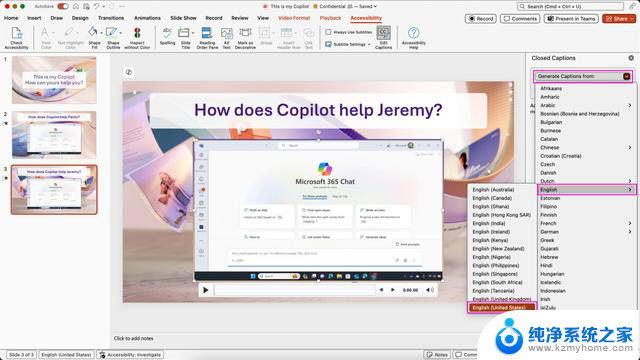
Task: Check the Always Use Subtitles box
Action: (x=328, y=32)
